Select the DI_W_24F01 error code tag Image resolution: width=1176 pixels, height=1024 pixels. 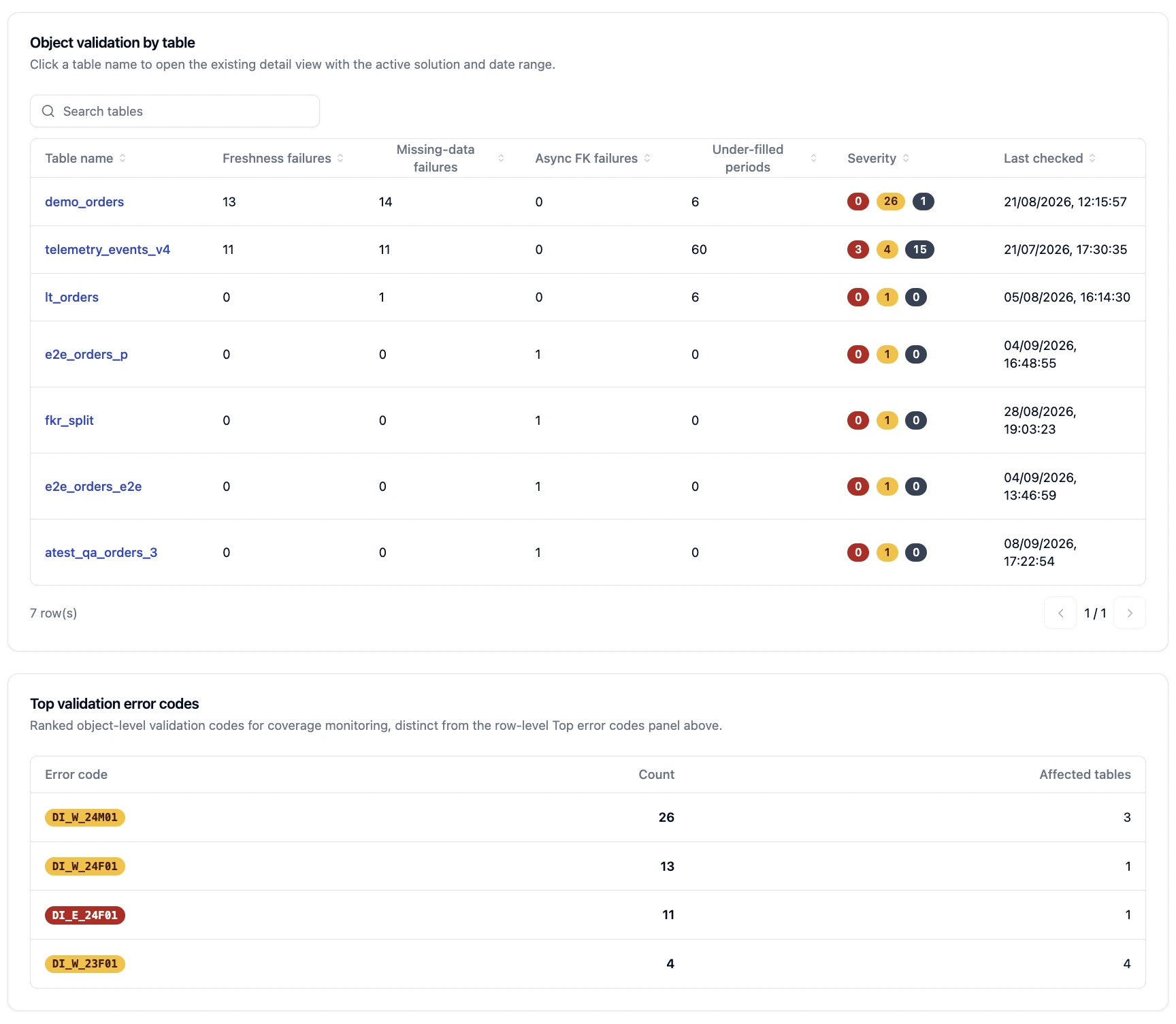click(x=85, y=866)
